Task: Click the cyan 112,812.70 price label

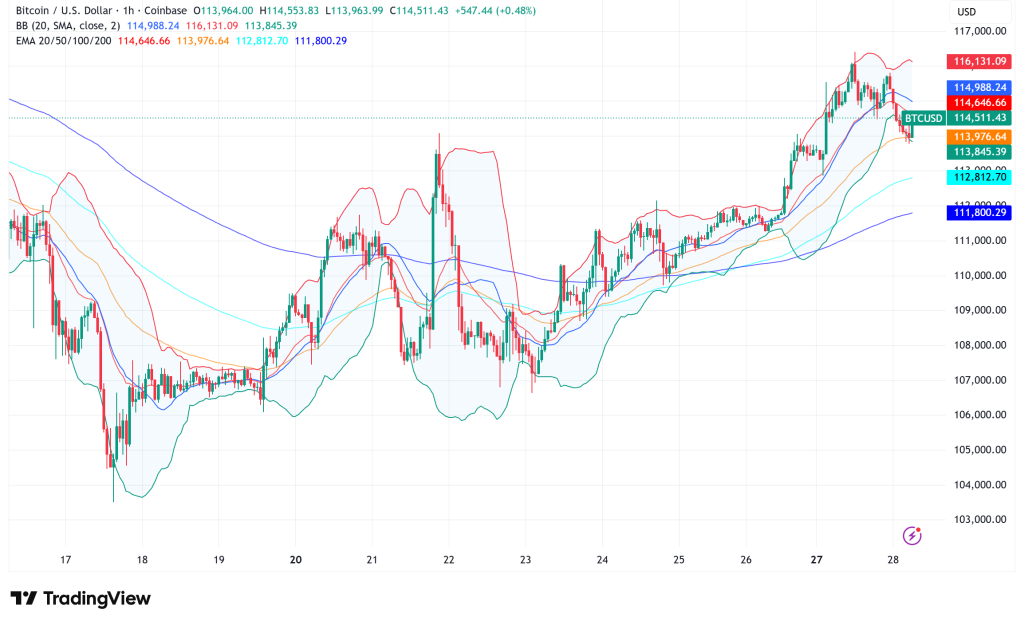Action: point(980,177)
